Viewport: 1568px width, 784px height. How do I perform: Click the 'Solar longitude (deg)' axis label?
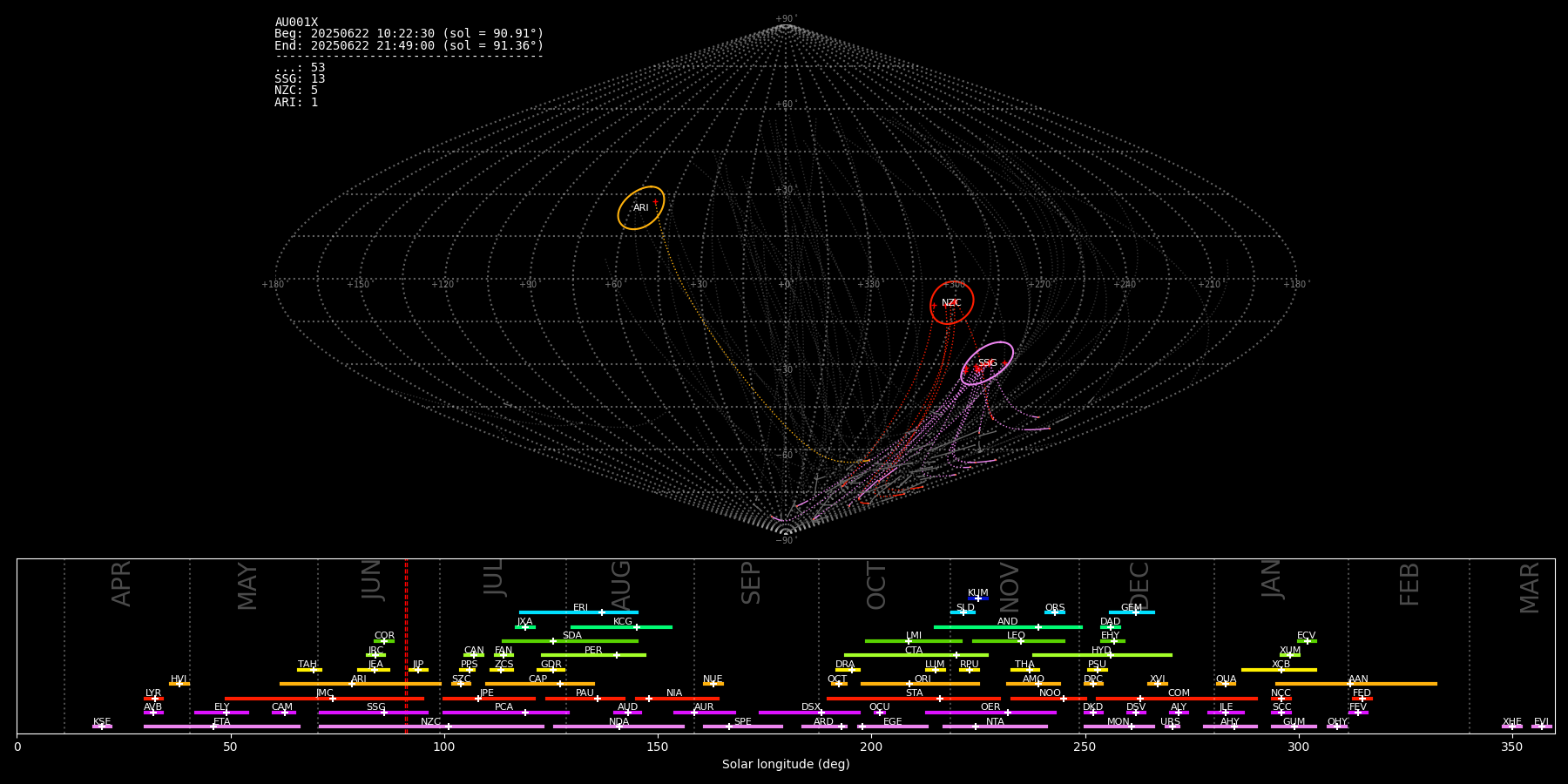786,764
